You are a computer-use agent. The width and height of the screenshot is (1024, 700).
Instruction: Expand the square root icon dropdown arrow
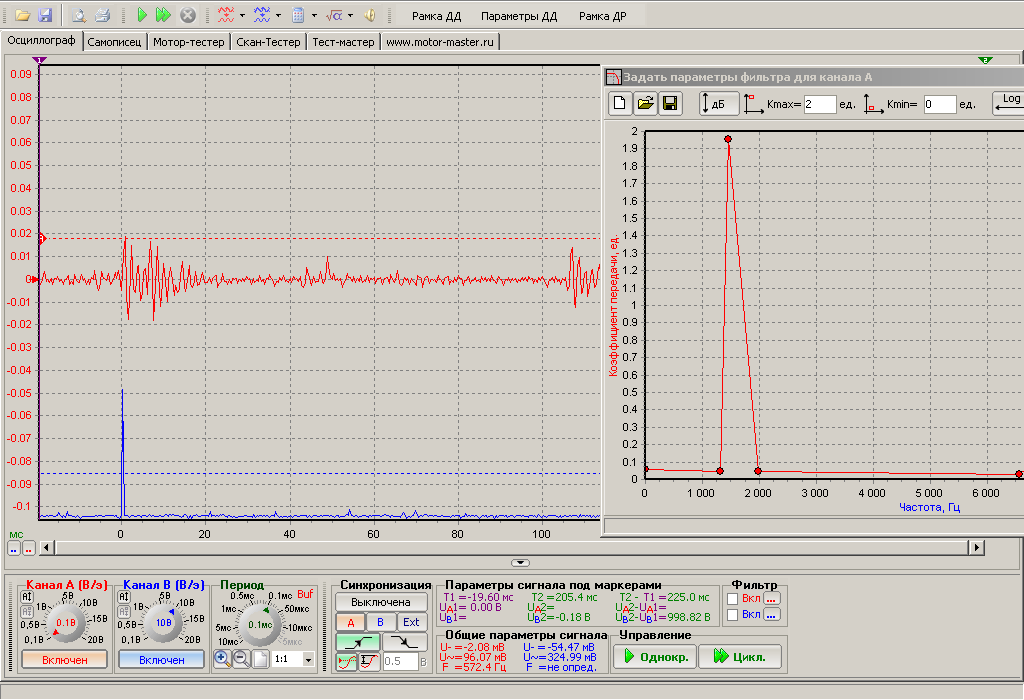pos(350,15)
